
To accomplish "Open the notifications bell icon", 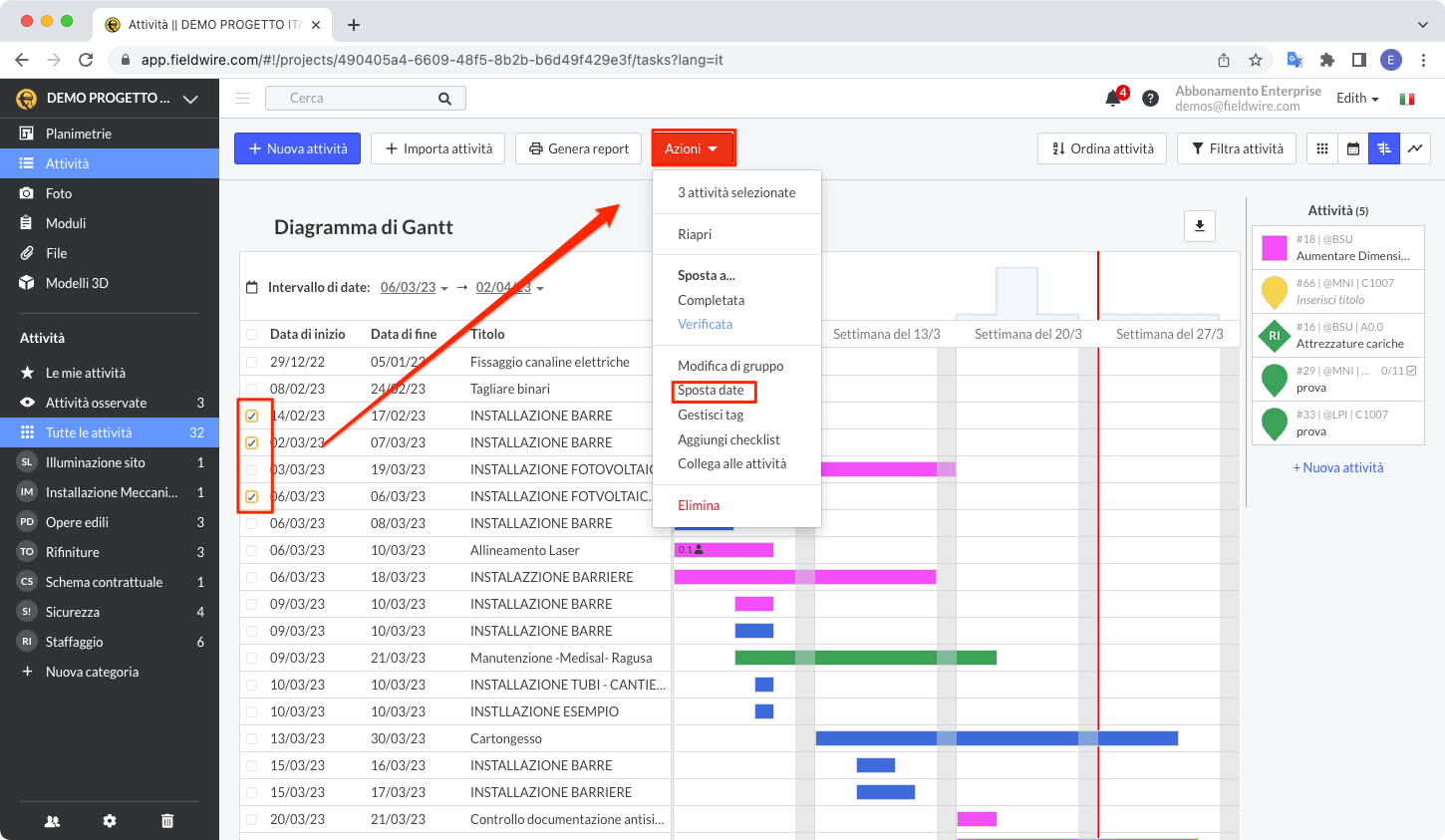I will coord(1113,98).
